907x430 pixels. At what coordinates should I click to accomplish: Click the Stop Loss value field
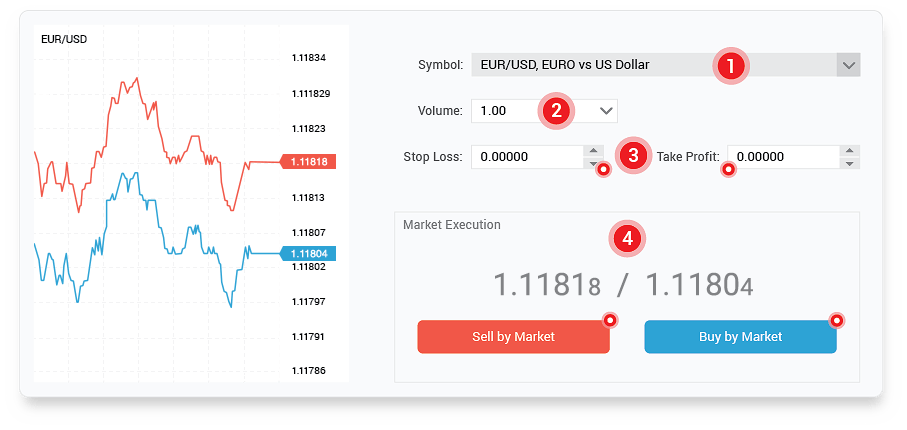[x=527, y=157]
